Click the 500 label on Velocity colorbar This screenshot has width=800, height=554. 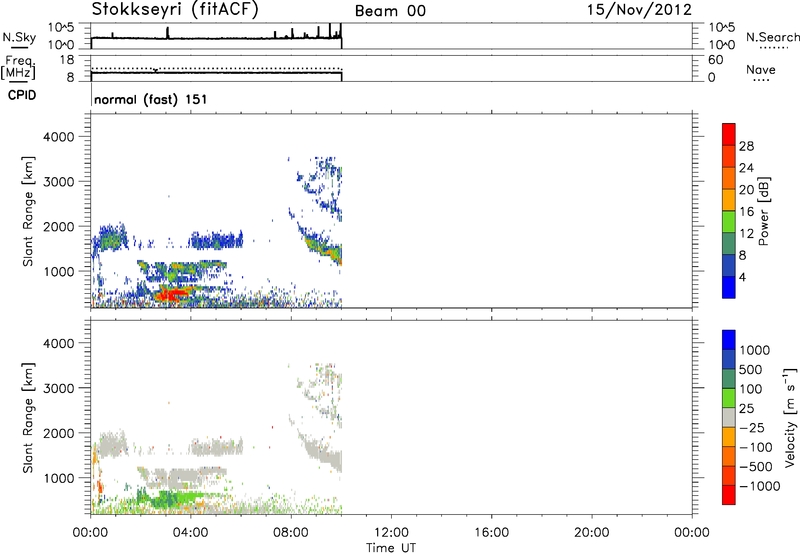pyautogui.click(x=752, y=370)
